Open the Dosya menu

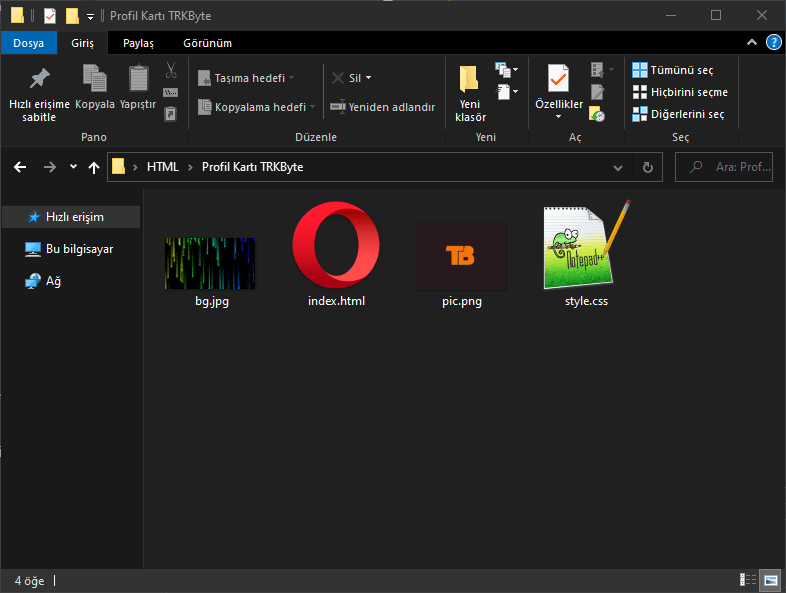(29, 43)
